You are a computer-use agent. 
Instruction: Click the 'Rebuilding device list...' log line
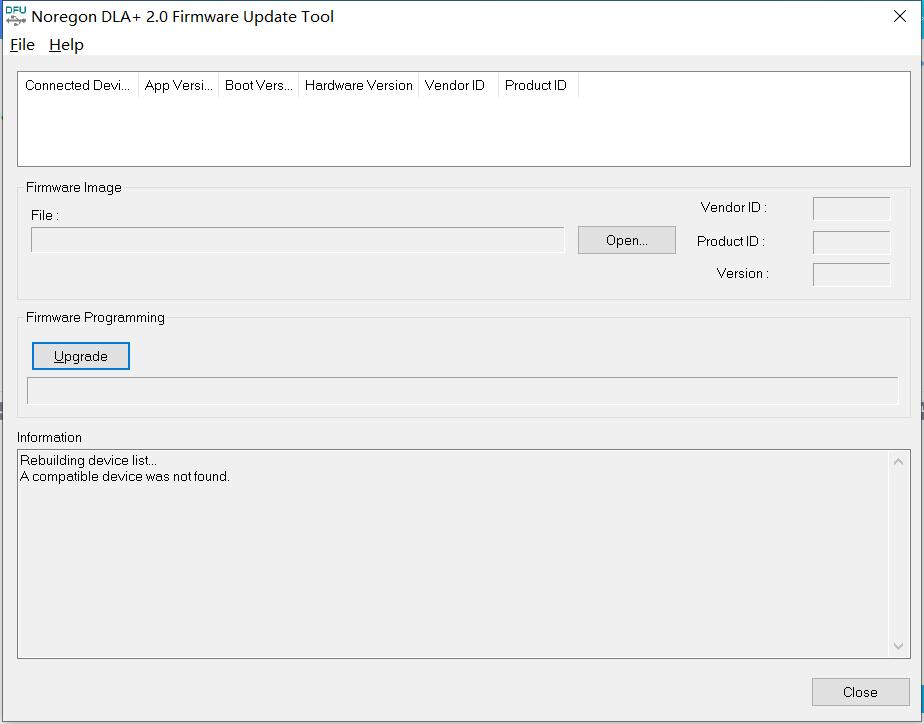[x=88, y=460]
